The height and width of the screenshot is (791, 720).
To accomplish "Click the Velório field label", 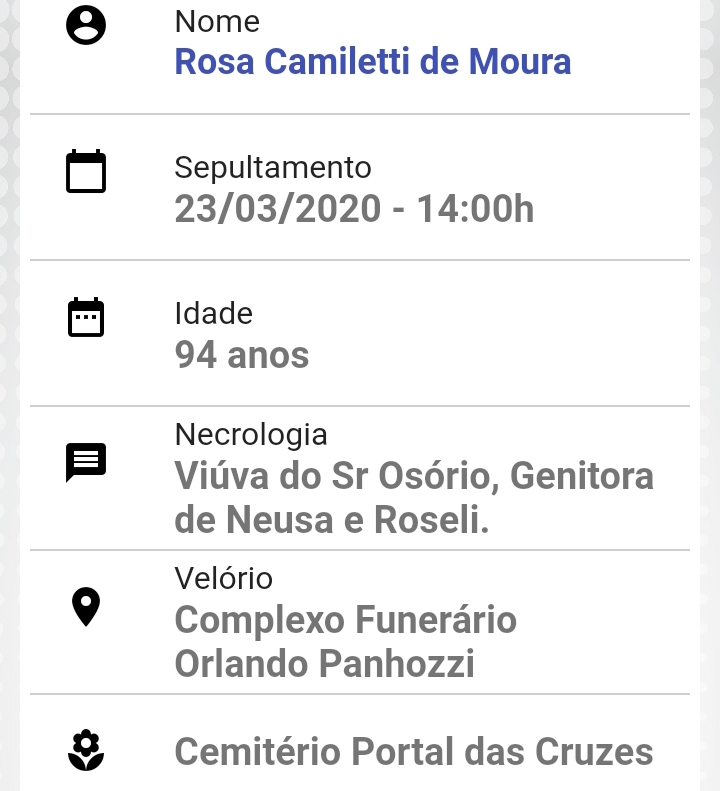I will (224, 578).
